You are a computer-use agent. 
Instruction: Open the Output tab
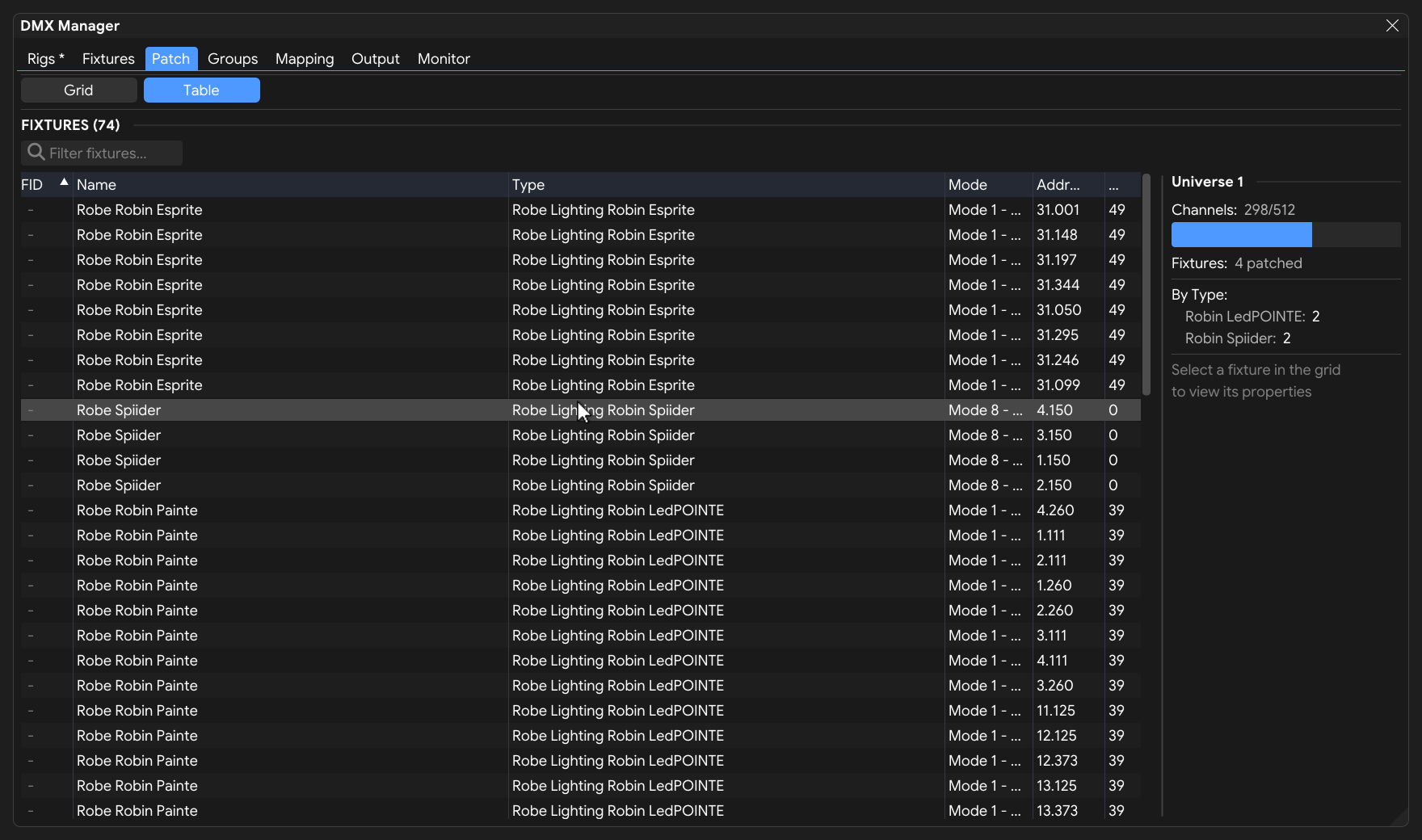(x=376, y=59)
